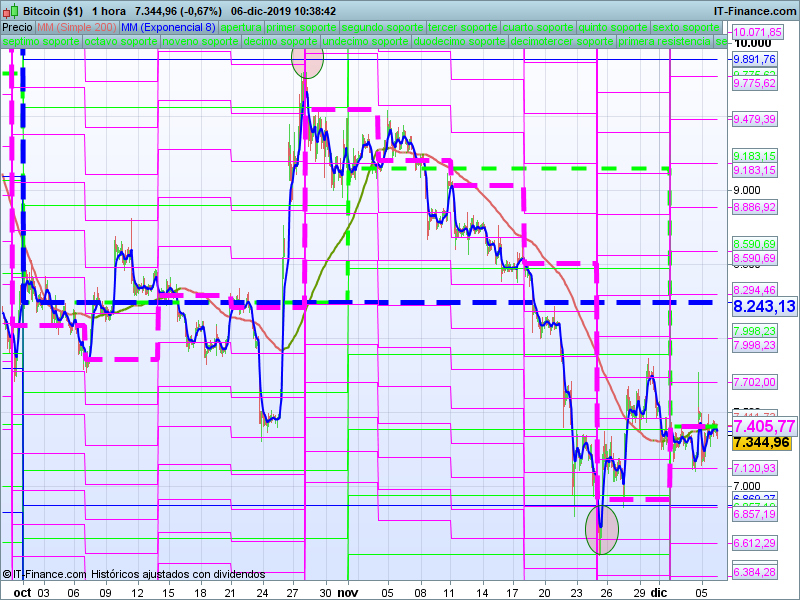Image resolution: width=800 pixels, height=600 pixels.
Task: Select the blue 8.243,13 price label
Action: (x=763, y=307)
